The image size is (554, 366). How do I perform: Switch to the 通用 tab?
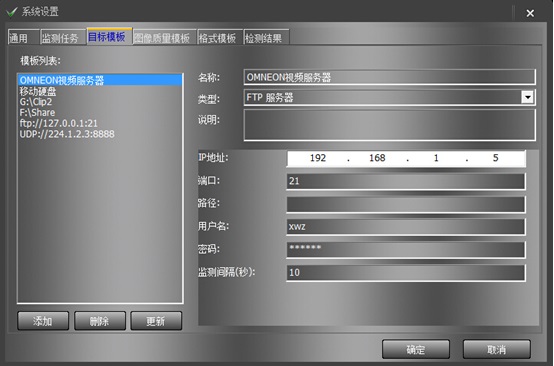click(23, 37)
